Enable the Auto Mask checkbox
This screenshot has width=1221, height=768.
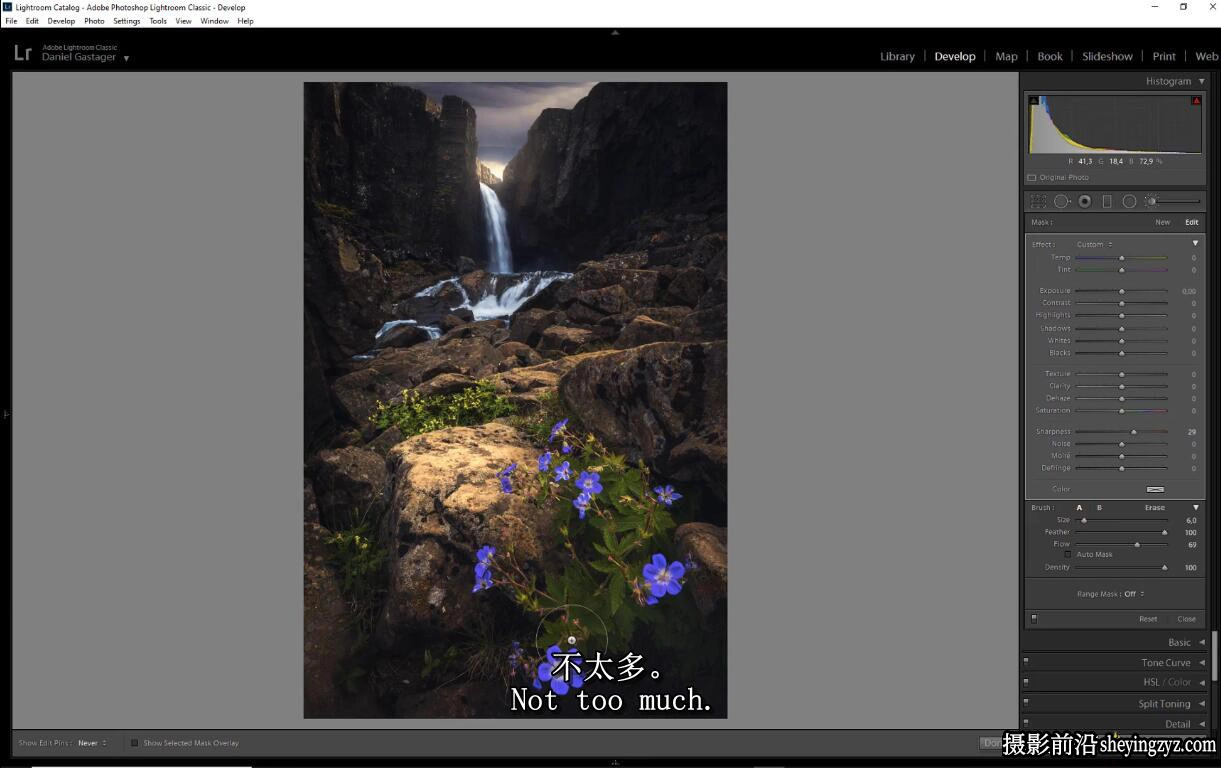click(x=1068, y=554)
